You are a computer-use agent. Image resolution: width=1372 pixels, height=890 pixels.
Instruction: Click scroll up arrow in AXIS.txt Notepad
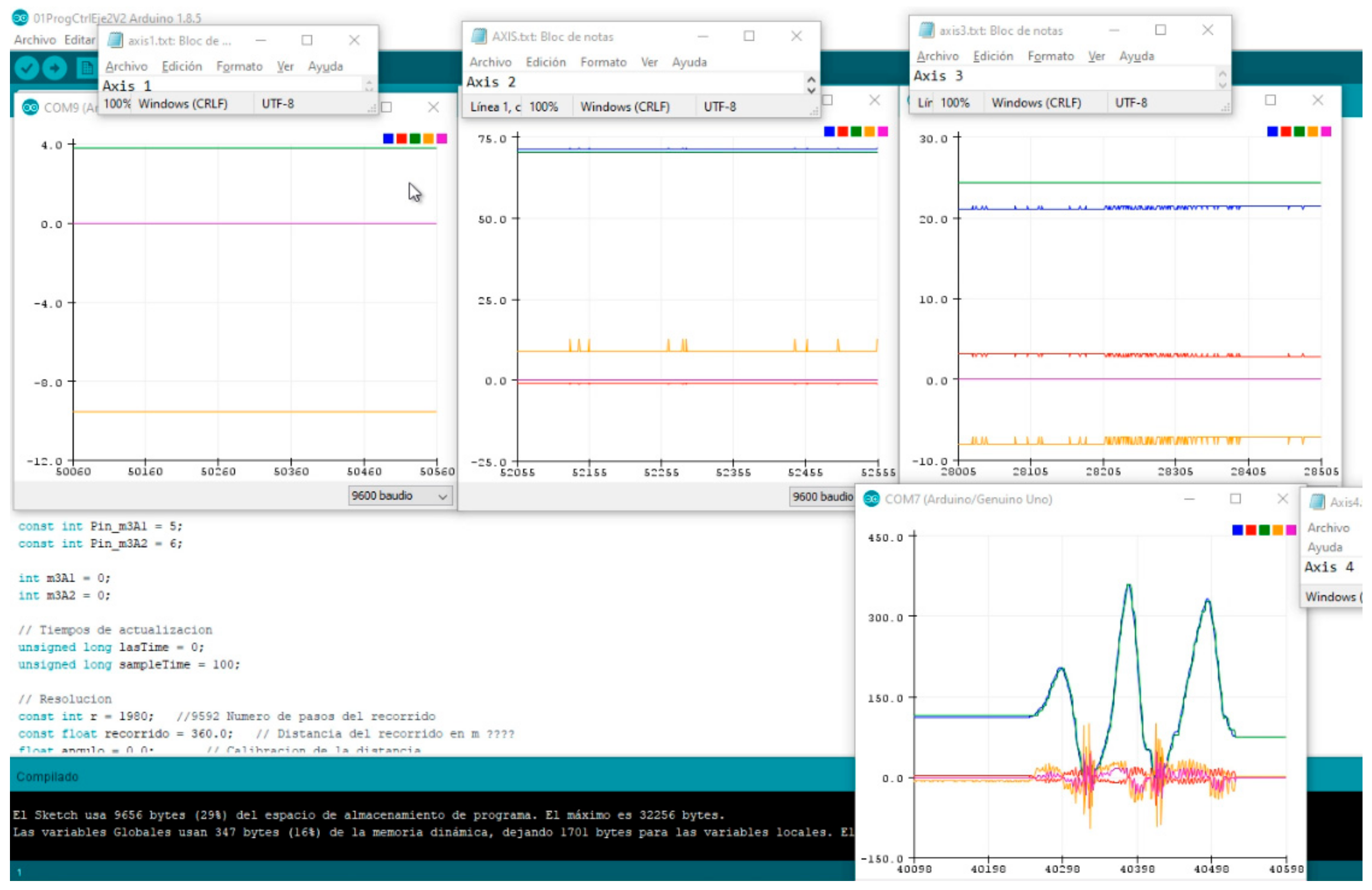coord(811,80)
